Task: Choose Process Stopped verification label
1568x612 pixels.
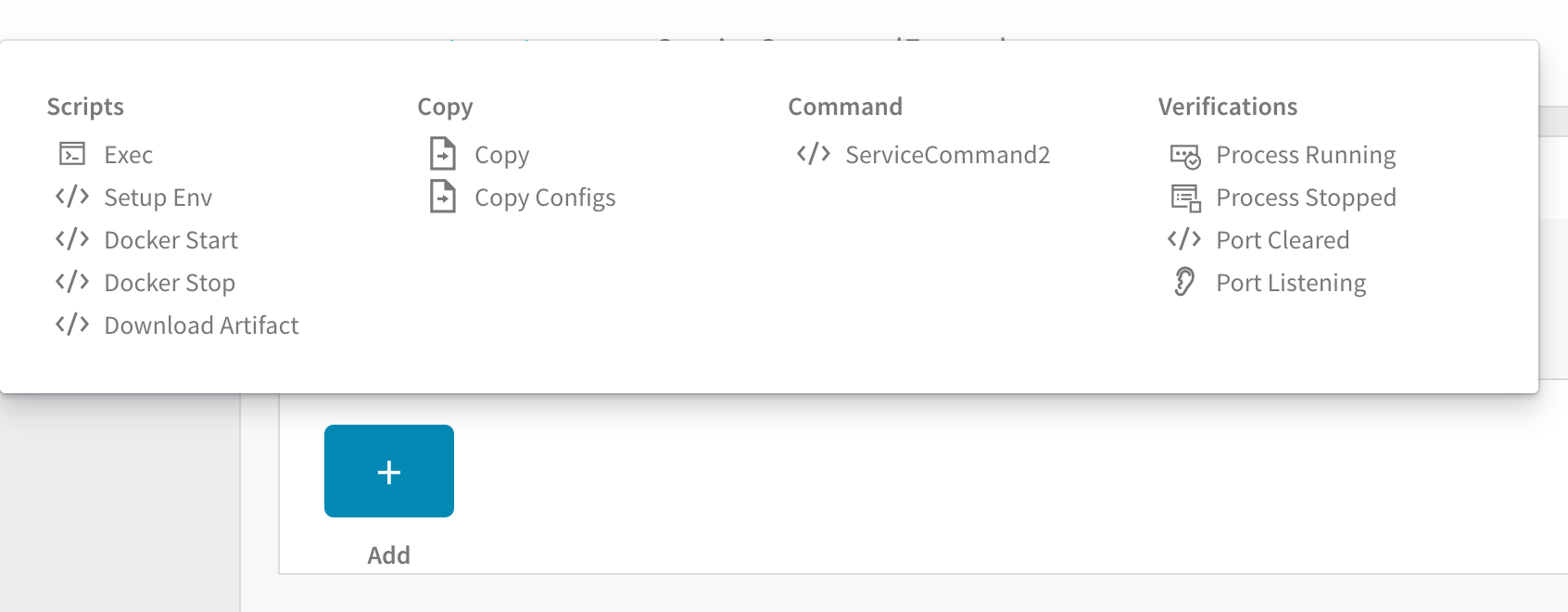Action: (1306, 198)
